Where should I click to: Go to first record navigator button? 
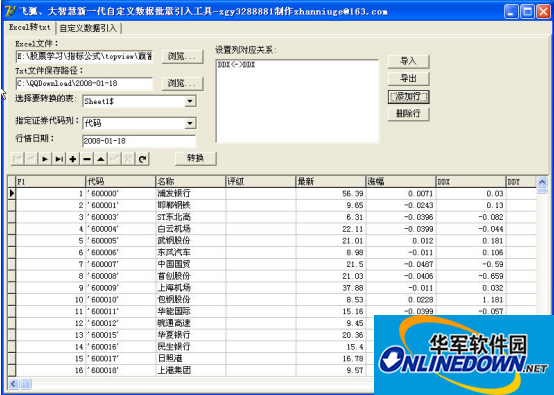pos(17,159)
